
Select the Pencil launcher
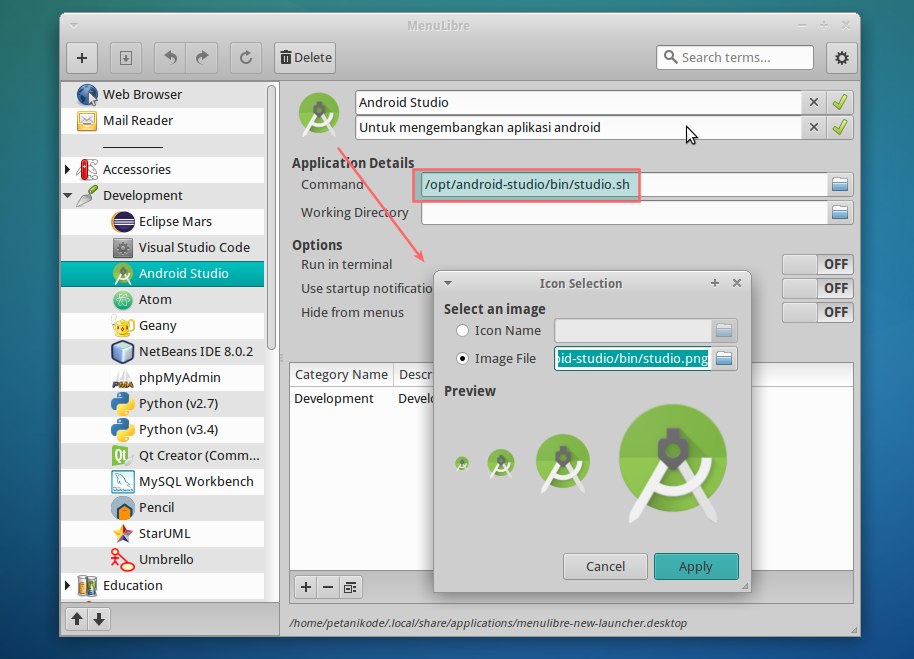pos(163,508)
